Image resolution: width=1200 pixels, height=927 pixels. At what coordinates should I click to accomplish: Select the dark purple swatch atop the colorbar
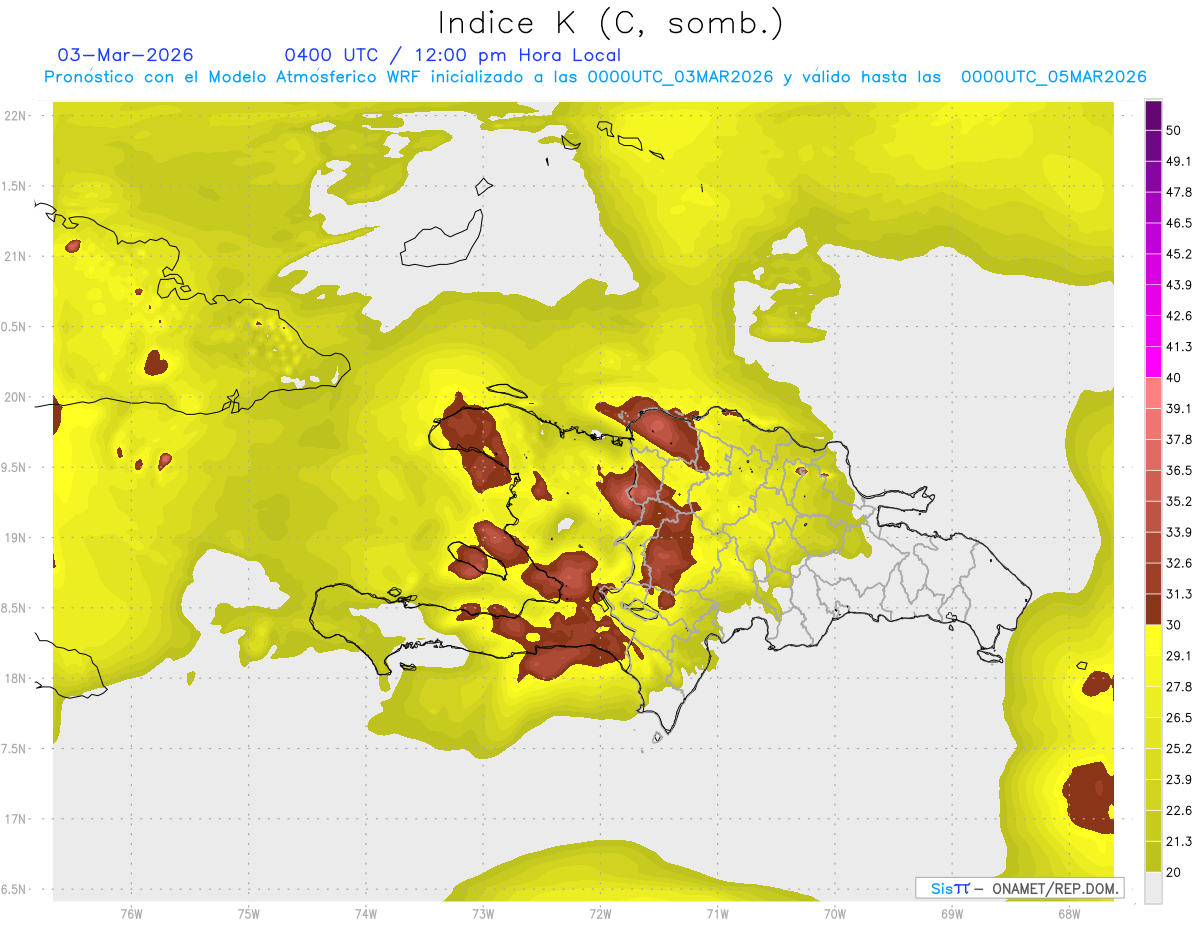pos(1153,115)
